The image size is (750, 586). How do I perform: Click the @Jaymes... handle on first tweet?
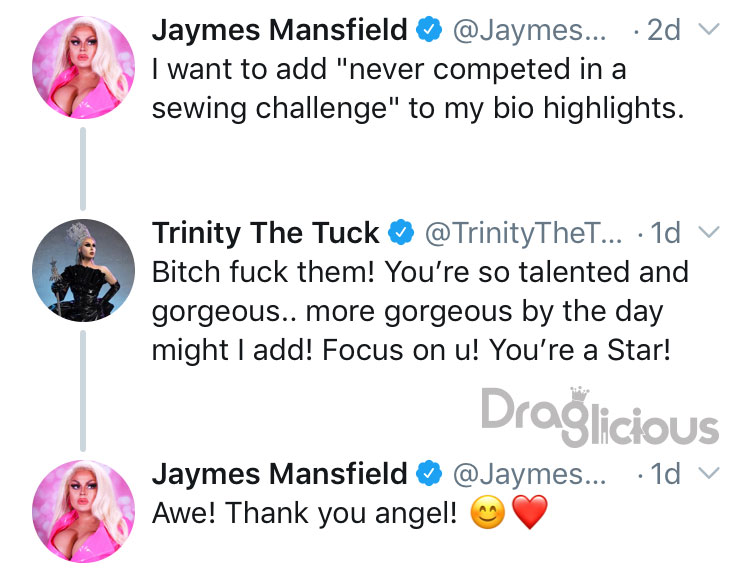point(529,31)
